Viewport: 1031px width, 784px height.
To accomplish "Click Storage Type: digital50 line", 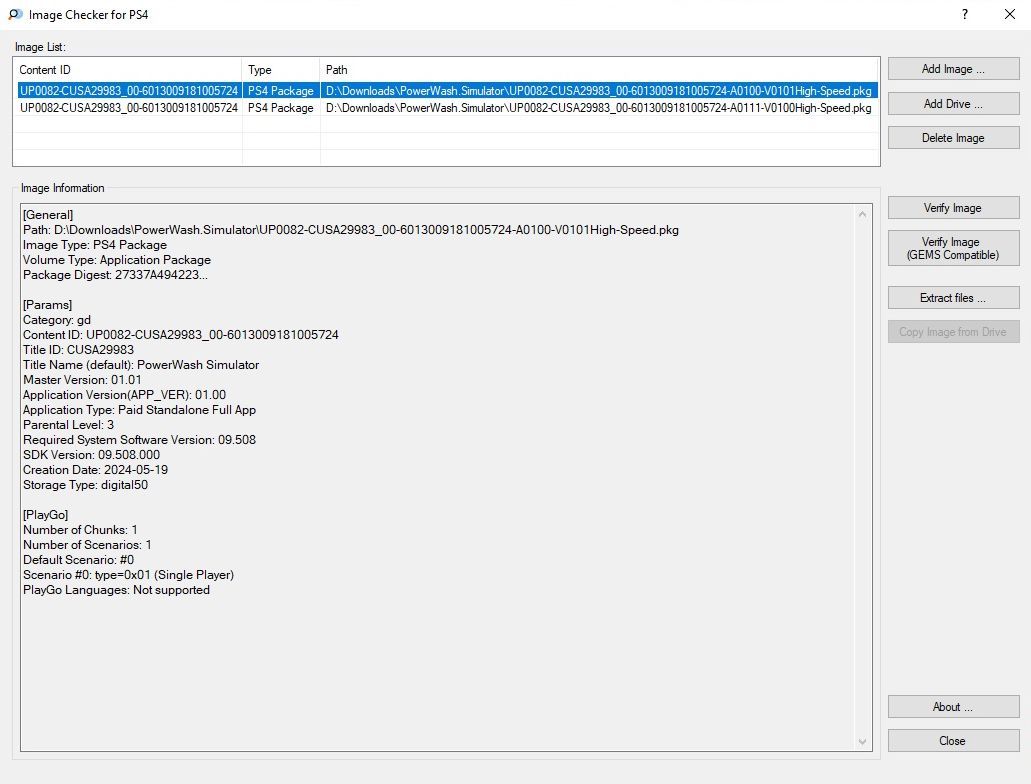I will pos(85,485).
